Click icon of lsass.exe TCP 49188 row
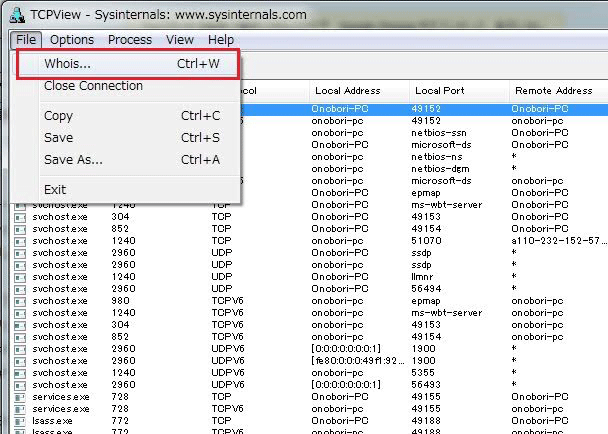608x434 pixels. tap(20, 422)
